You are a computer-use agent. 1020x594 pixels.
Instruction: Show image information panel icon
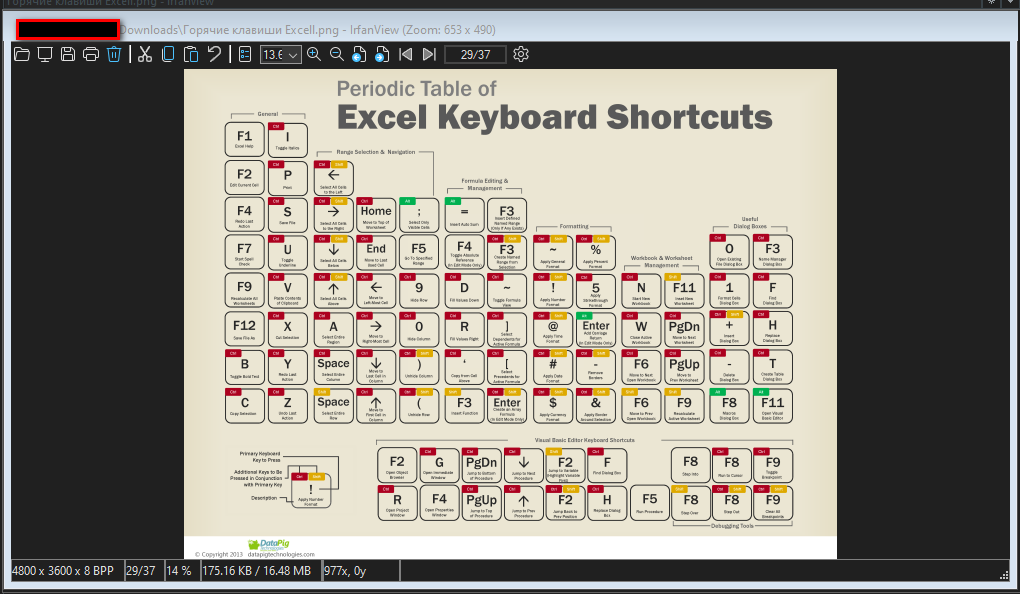pyautogui.click(x=245, y=55)
